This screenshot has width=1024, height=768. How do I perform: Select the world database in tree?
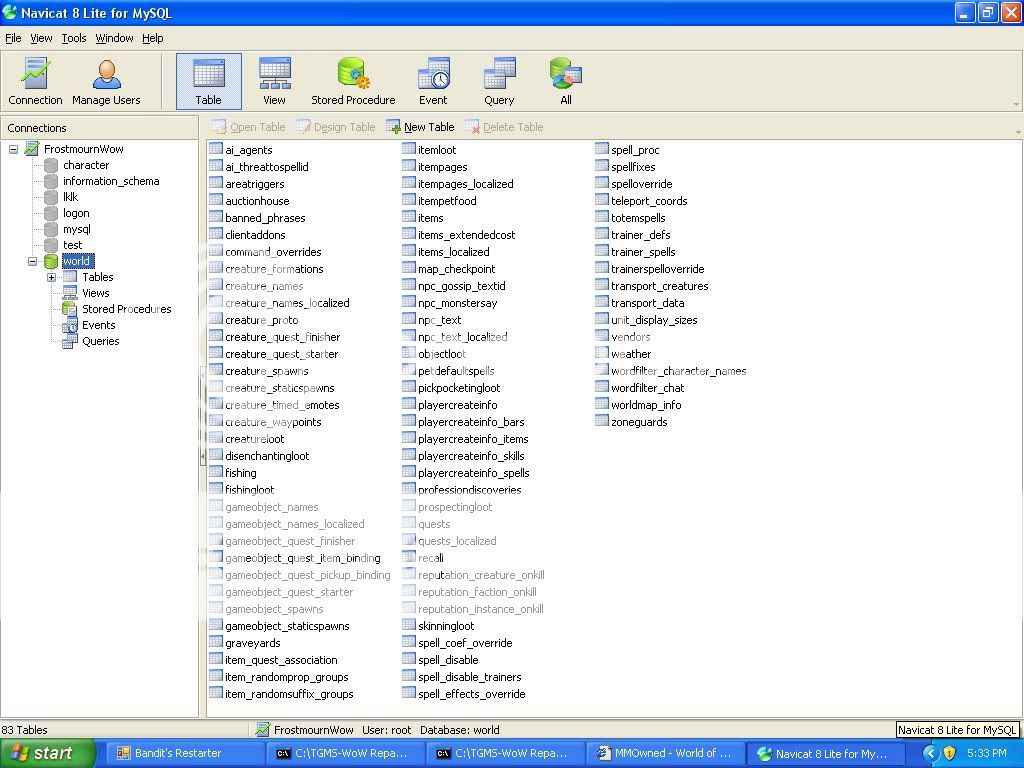tap(77, 261)
